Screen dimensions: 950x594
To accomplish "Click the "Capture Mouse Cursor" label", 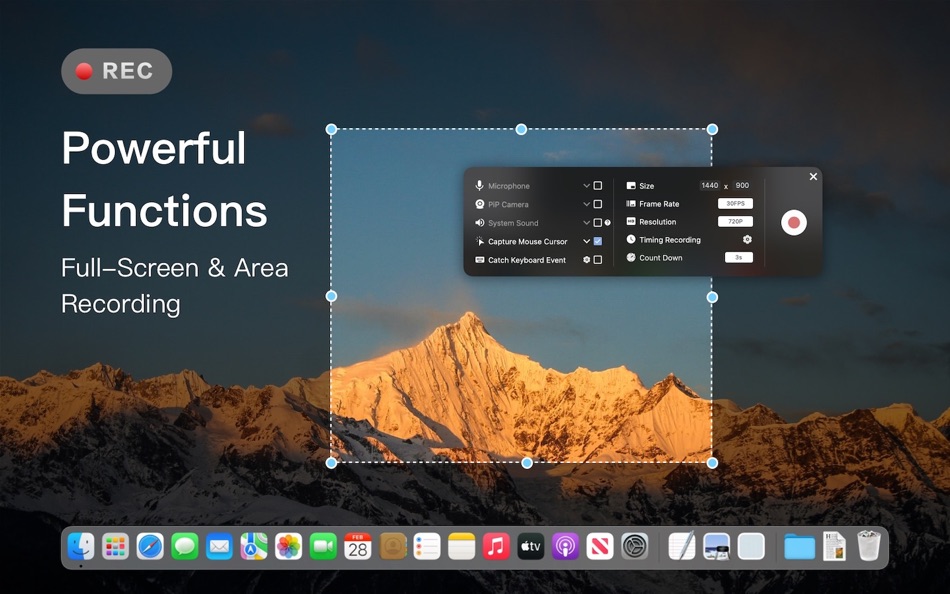I will (x=528, y=241).
